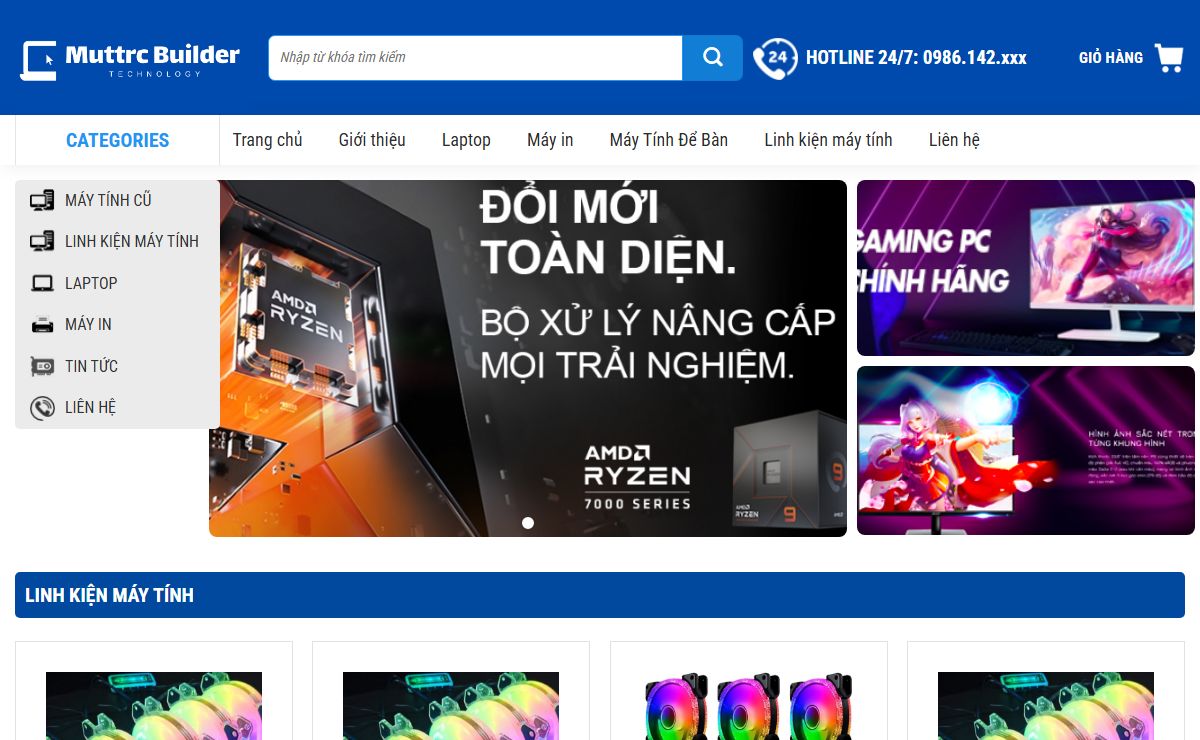Open Linh kiện máy tính in nav bar
The width and height of the screenshot is (1200, 740).
(x=828, y=140)
